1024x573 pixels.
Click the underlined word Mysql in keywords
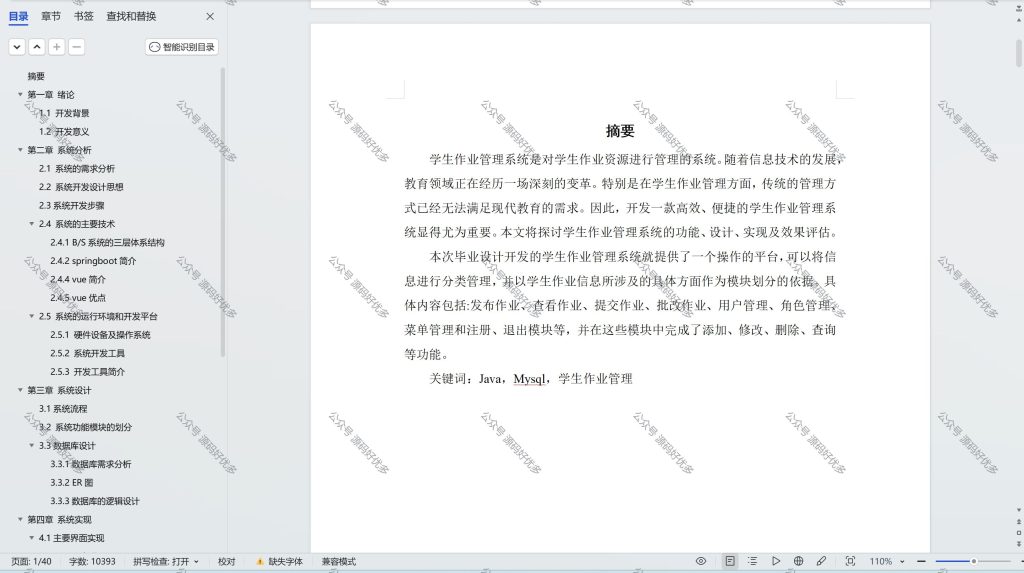click(529, 379)
